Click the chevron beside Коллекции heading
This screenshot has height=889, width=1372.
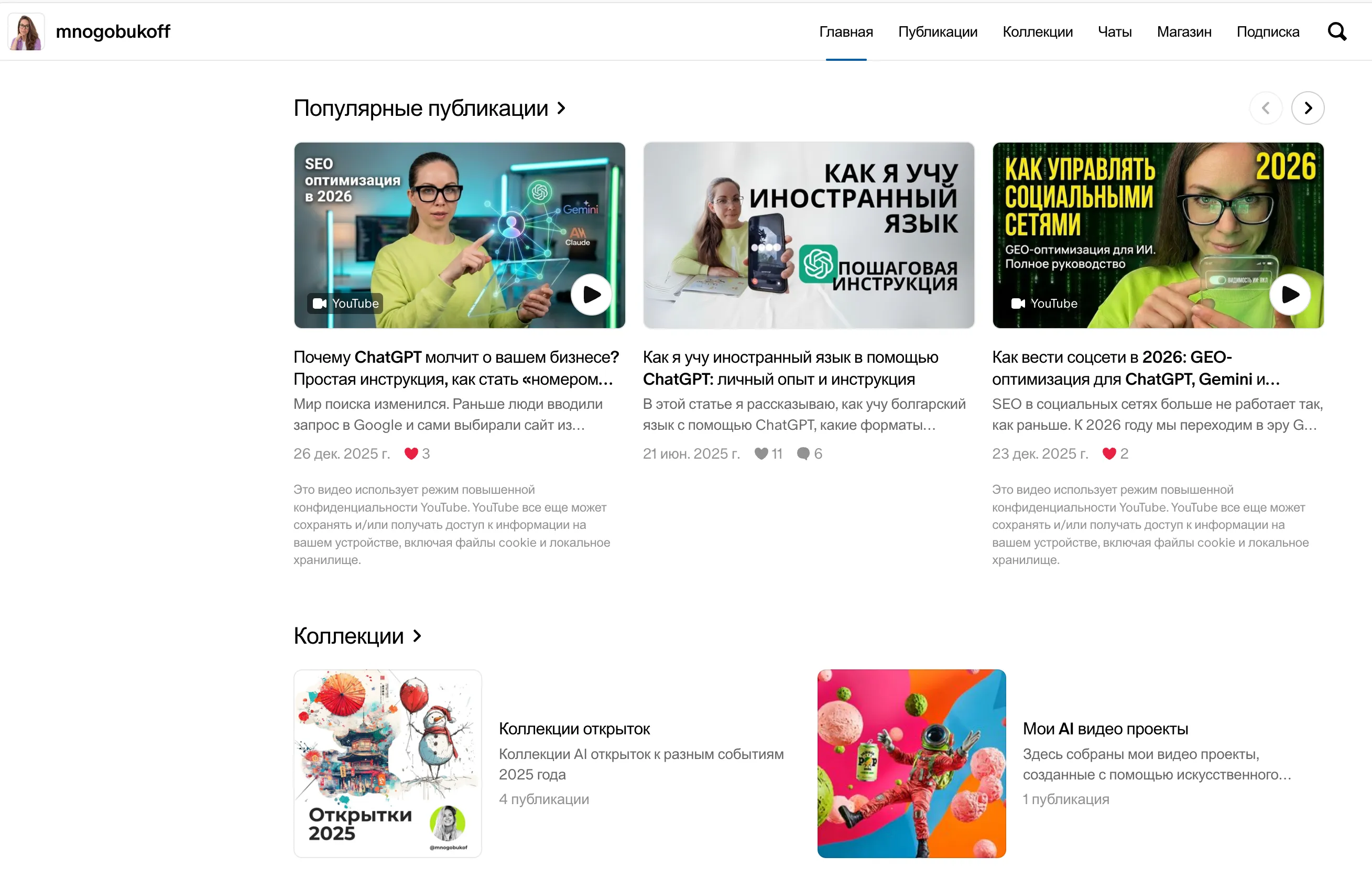(x=417, y=636)
